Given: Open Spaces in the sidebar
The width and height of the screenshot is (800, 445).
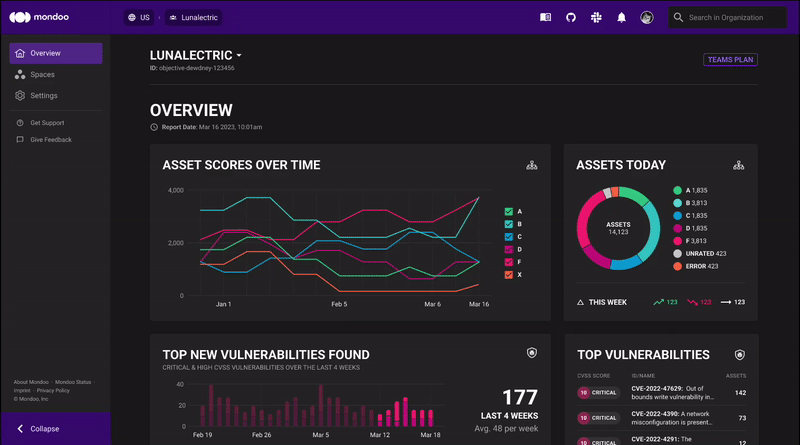Looking at the screenshot, I should (42, 74).
